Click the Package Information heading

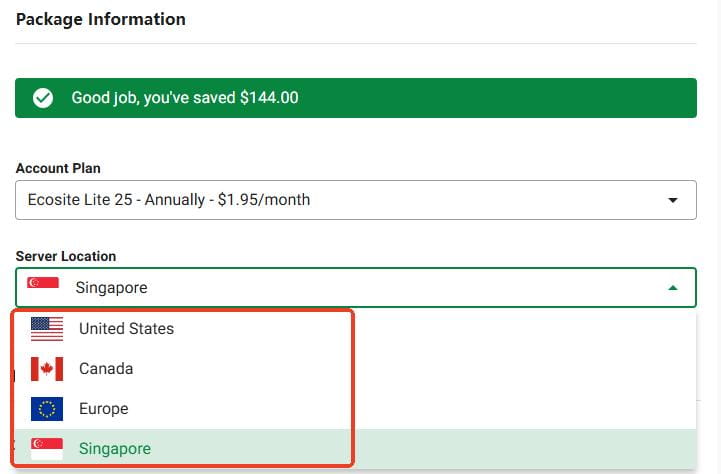[101, 19]
